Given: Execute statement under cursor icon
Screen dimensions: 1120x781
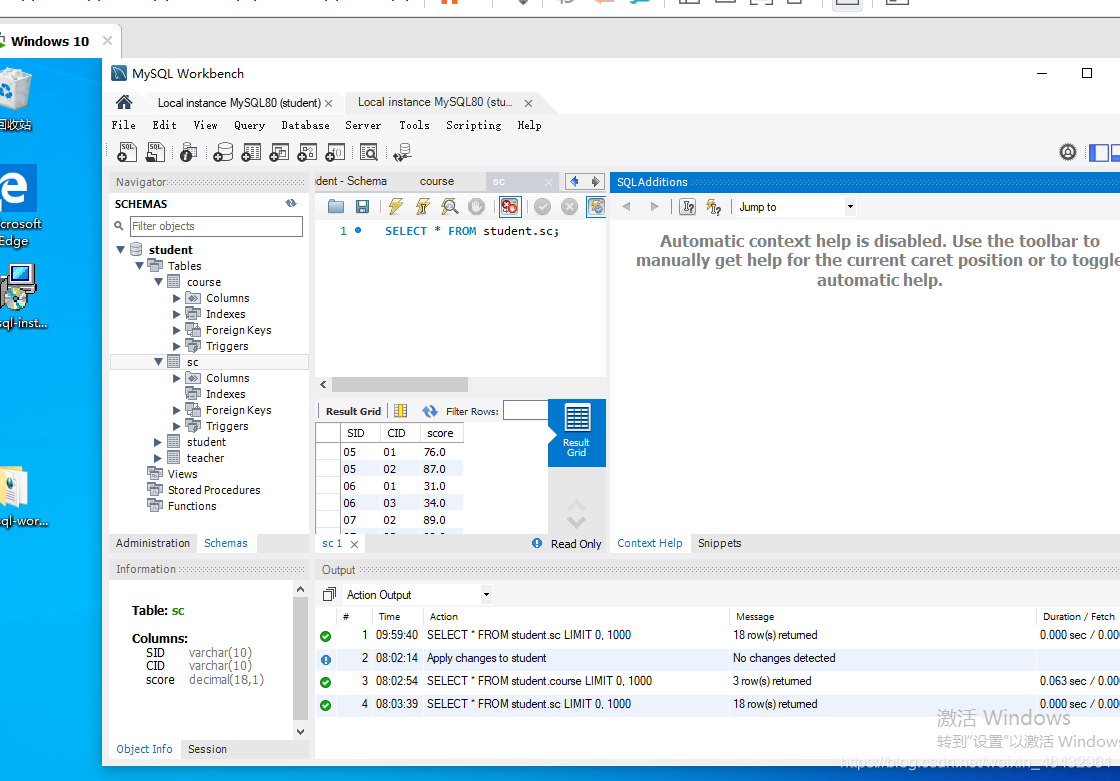Looking at the screenshot, I should (423, 207).
